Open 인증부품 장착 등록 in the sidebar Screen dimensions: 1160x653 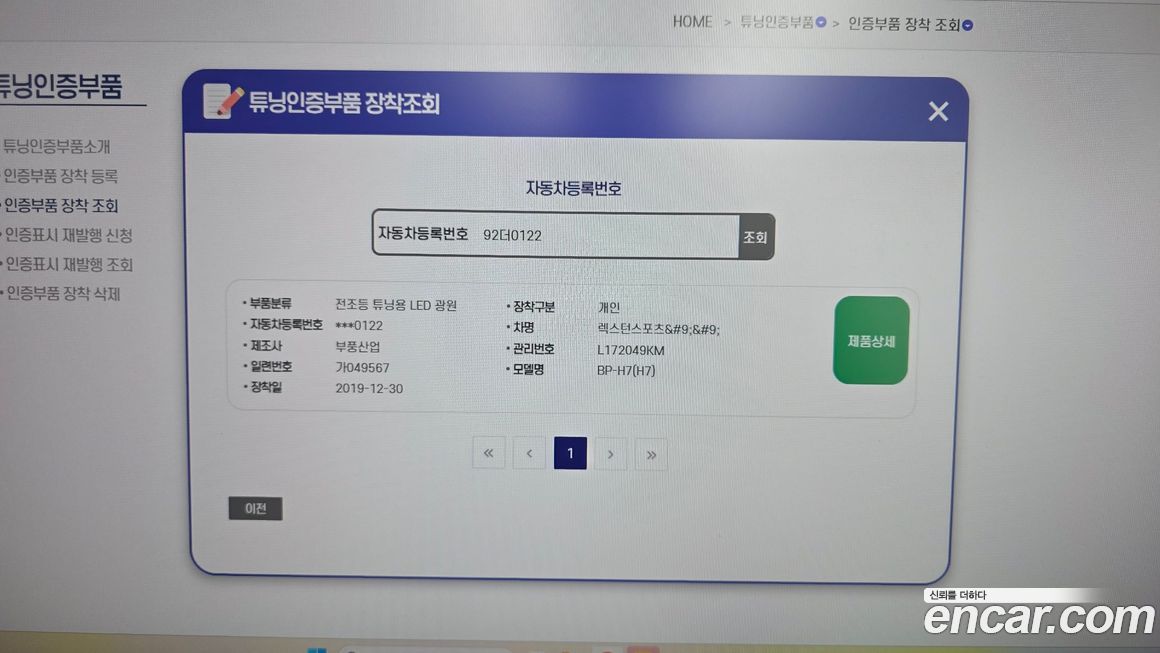60,176
